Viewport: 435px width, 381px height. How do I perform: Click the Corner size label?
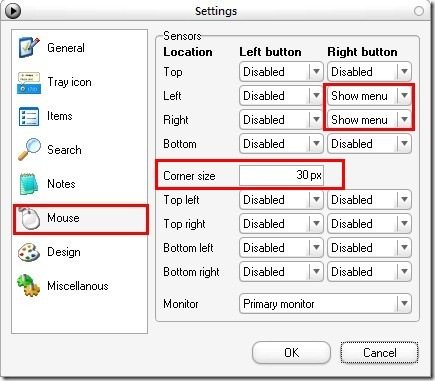click(189, 176)
